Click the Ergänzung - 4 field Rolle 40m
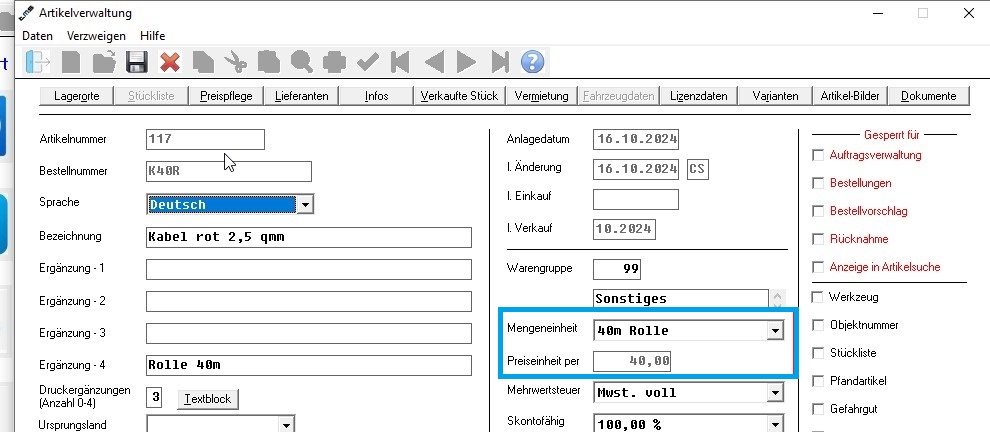The width and height of the screenshot is (990, 432). tap(309, 365)
